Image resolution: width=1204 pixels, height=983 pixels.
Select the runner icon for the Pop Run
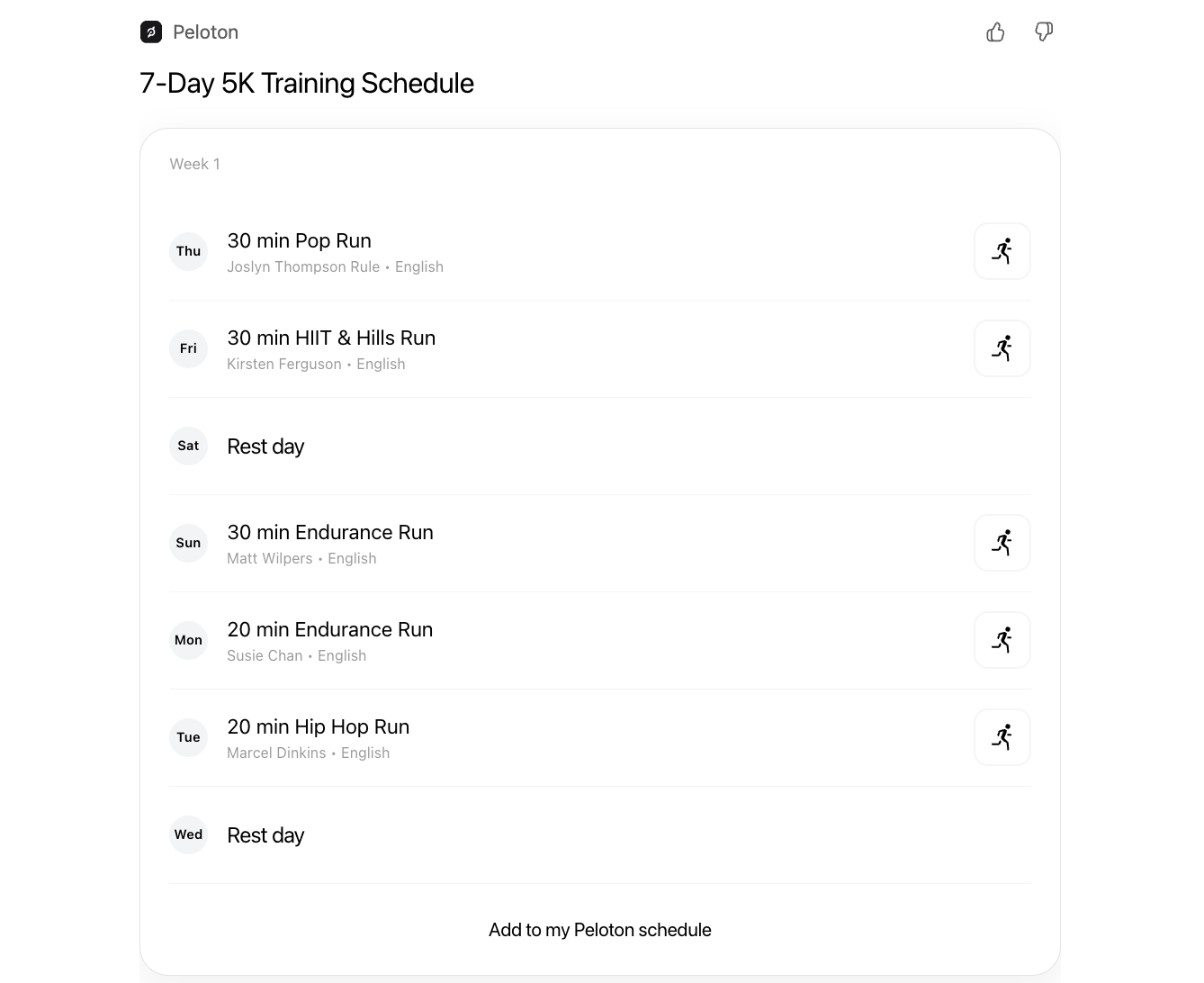pyautogui.click(x=1002, y=251)
